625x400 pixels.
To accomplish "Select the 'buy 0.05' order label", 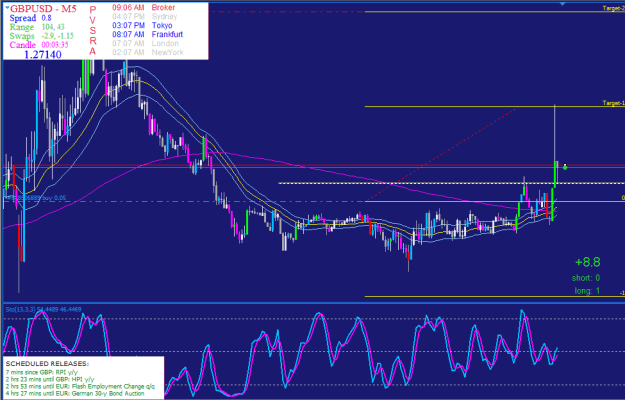I will (x=52, y=198).
